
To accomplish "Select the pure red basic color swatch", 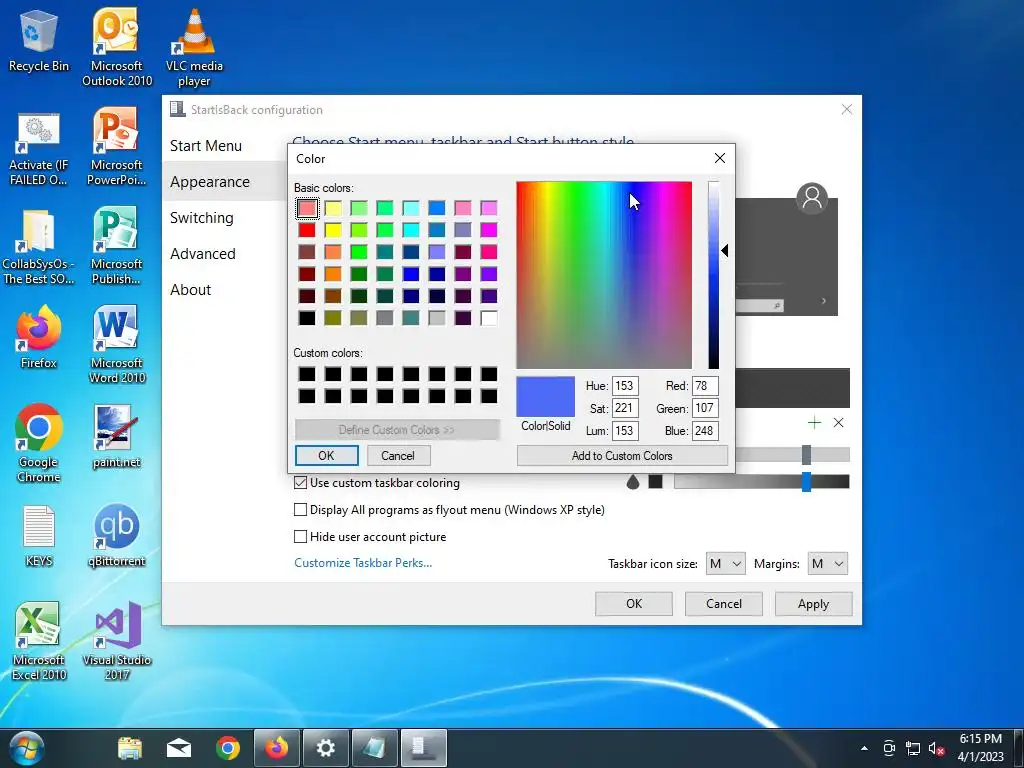I will (x=307, y=230).
